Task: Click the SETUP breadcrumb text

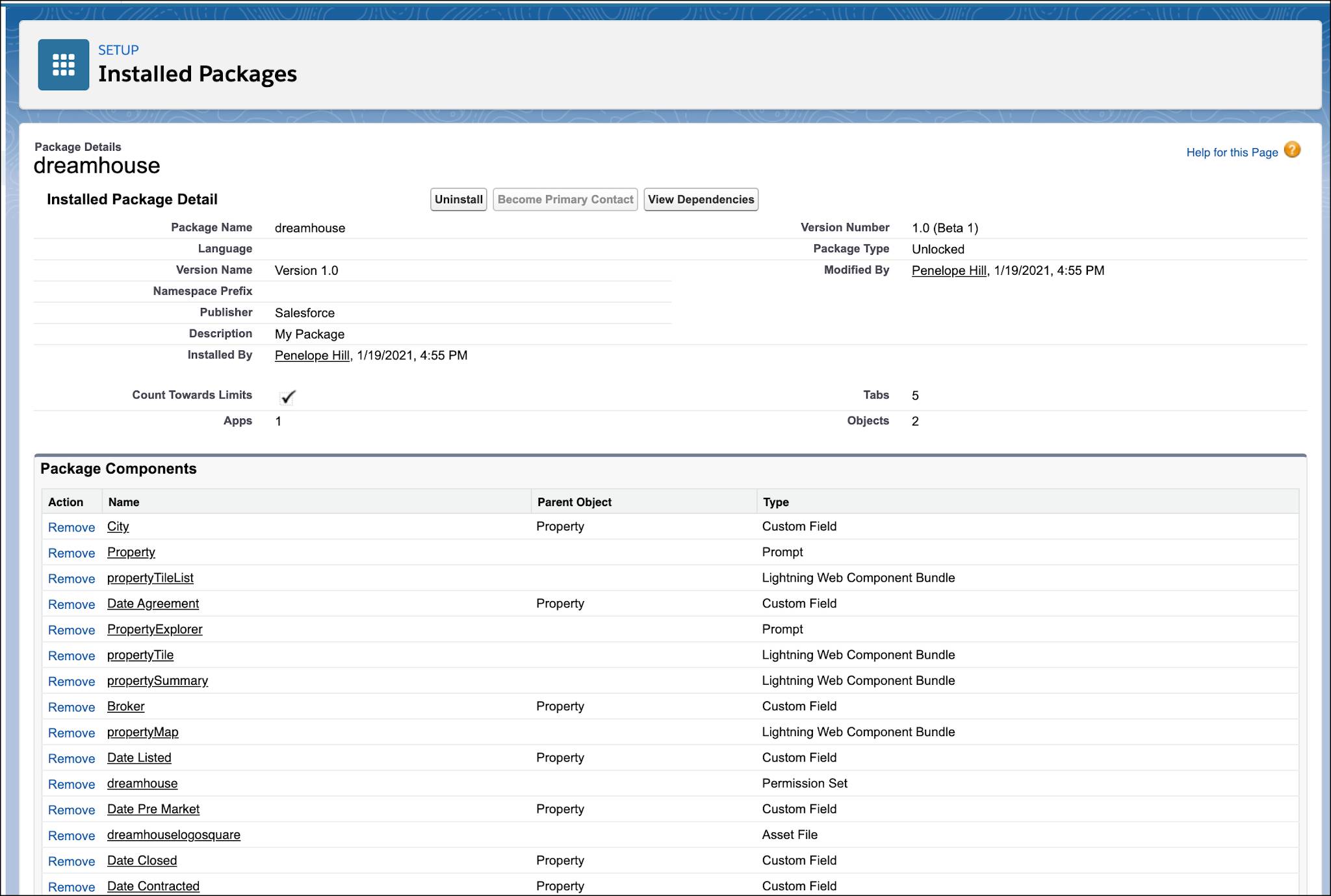Action: tap(118, 50)
